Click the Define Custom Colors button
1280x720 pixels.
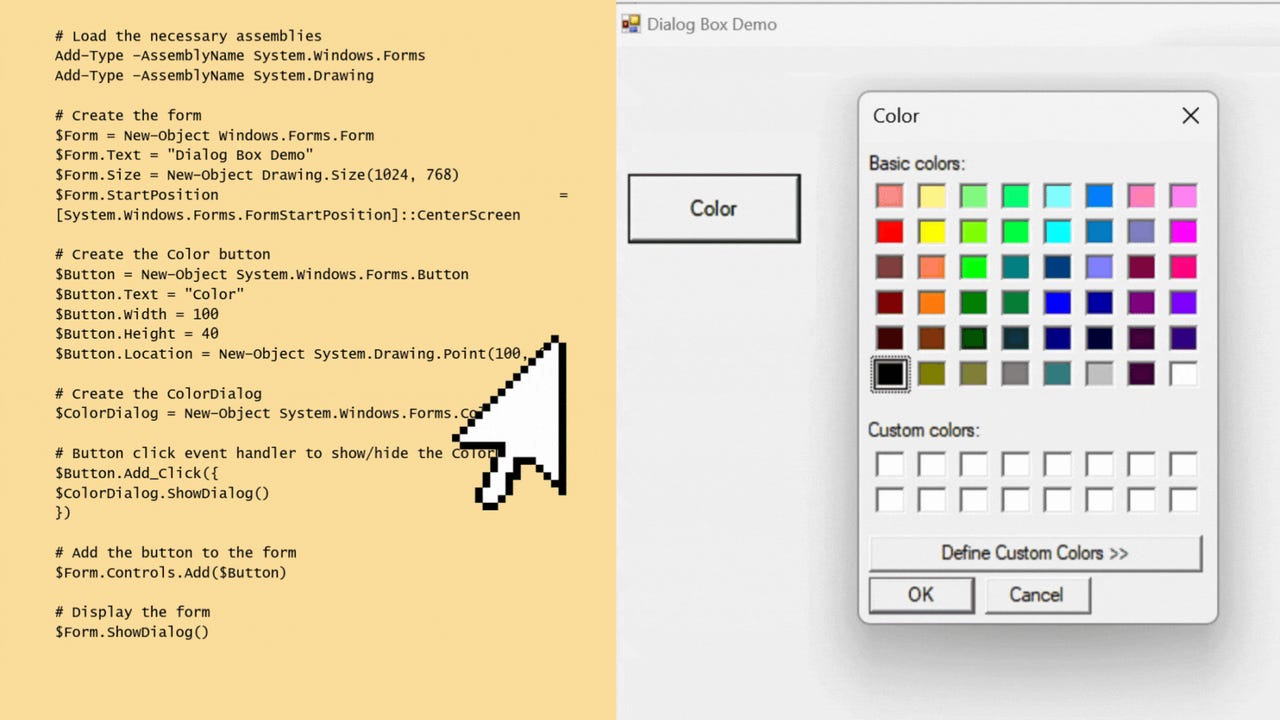[x=1034, y=553]
